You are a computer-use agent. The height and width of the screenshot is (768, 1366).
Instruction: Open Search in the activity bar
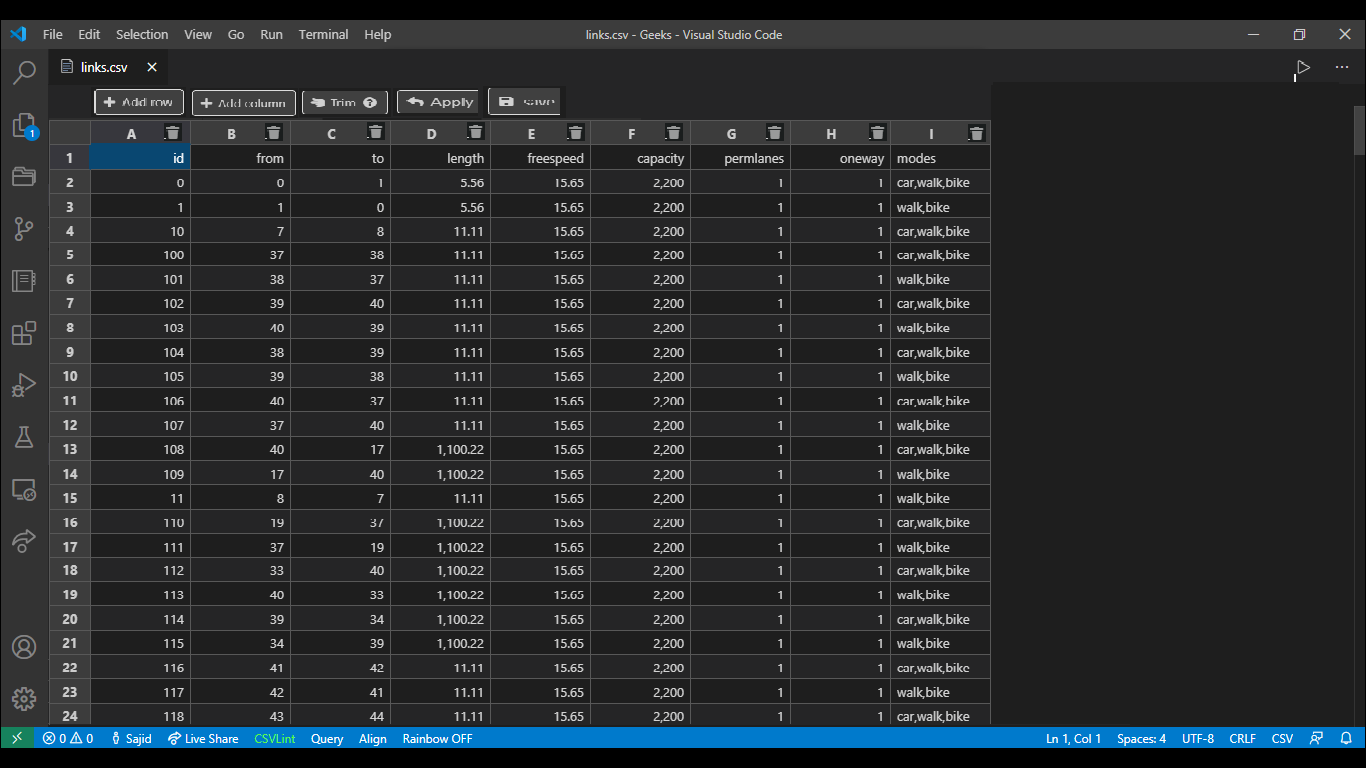[x=24, y=72]
